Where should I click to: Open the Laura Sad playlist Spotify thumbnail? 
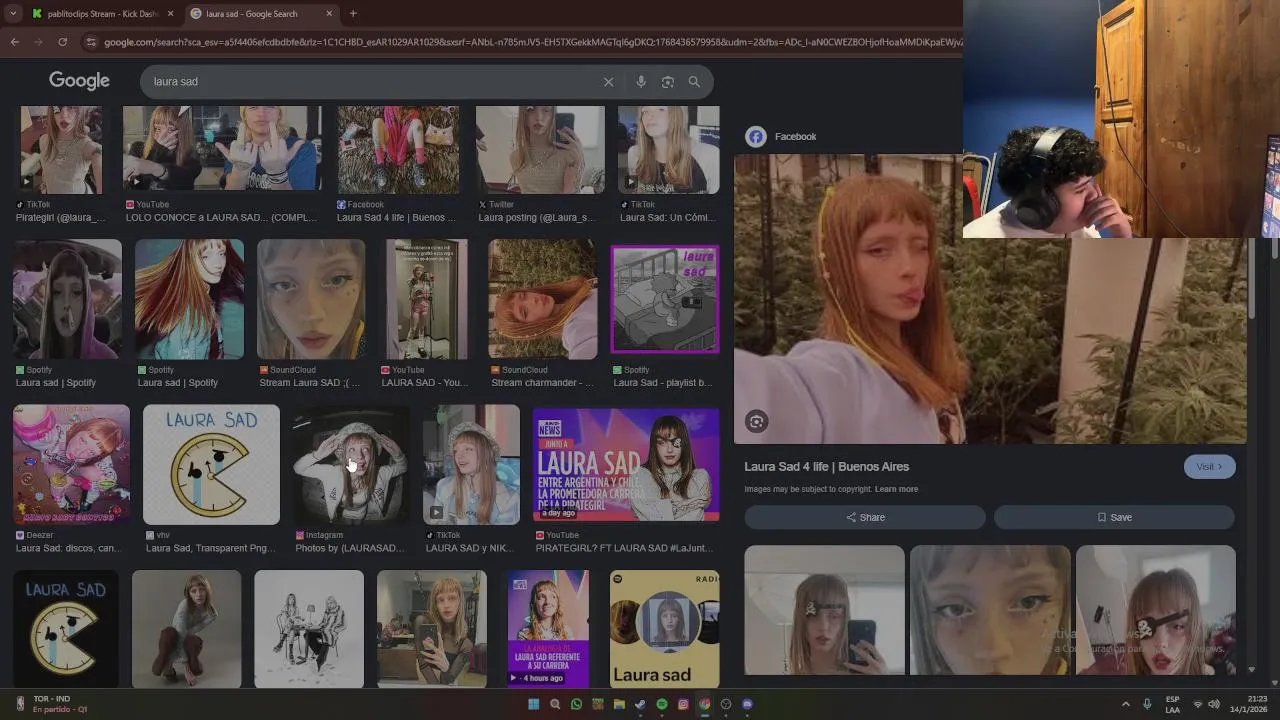[665, 299]
